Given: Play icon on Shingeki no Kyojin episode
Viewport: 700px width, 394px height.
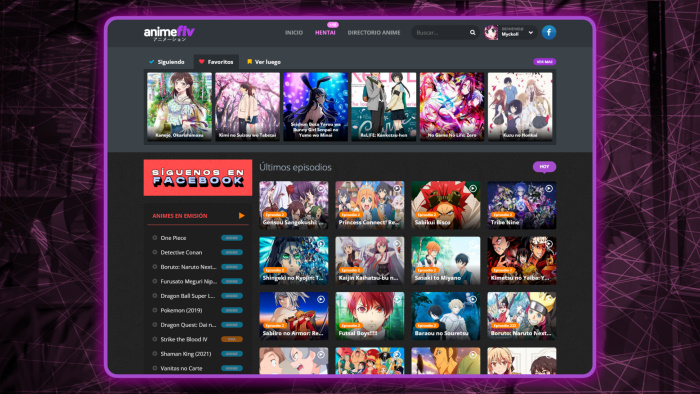Looking at the screenshot, I should tap(321, 244).
